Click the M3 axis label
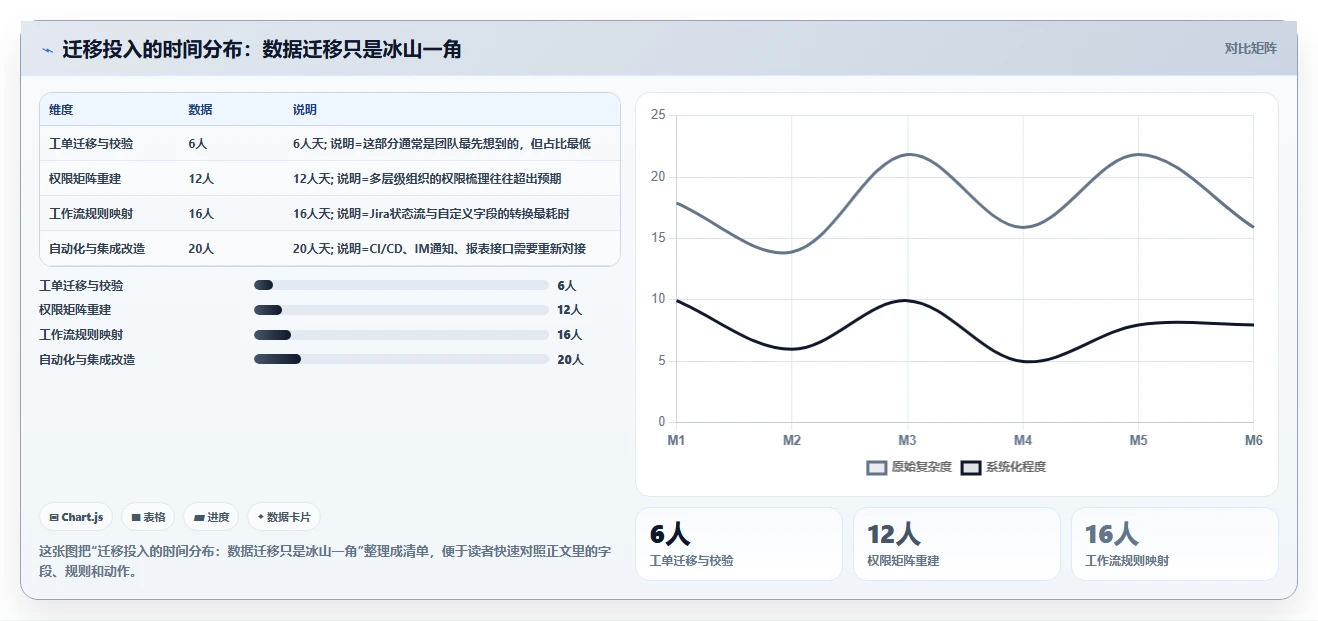Image resolution: width=1318 pixels, height=621 pixels. (907, 440)
